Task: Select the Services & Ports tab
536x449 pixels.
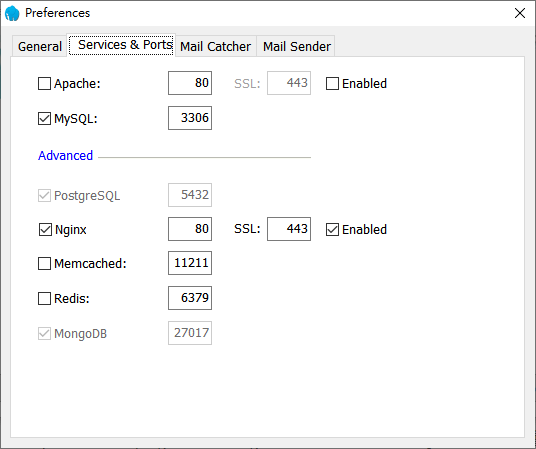Action: [121, 45]
